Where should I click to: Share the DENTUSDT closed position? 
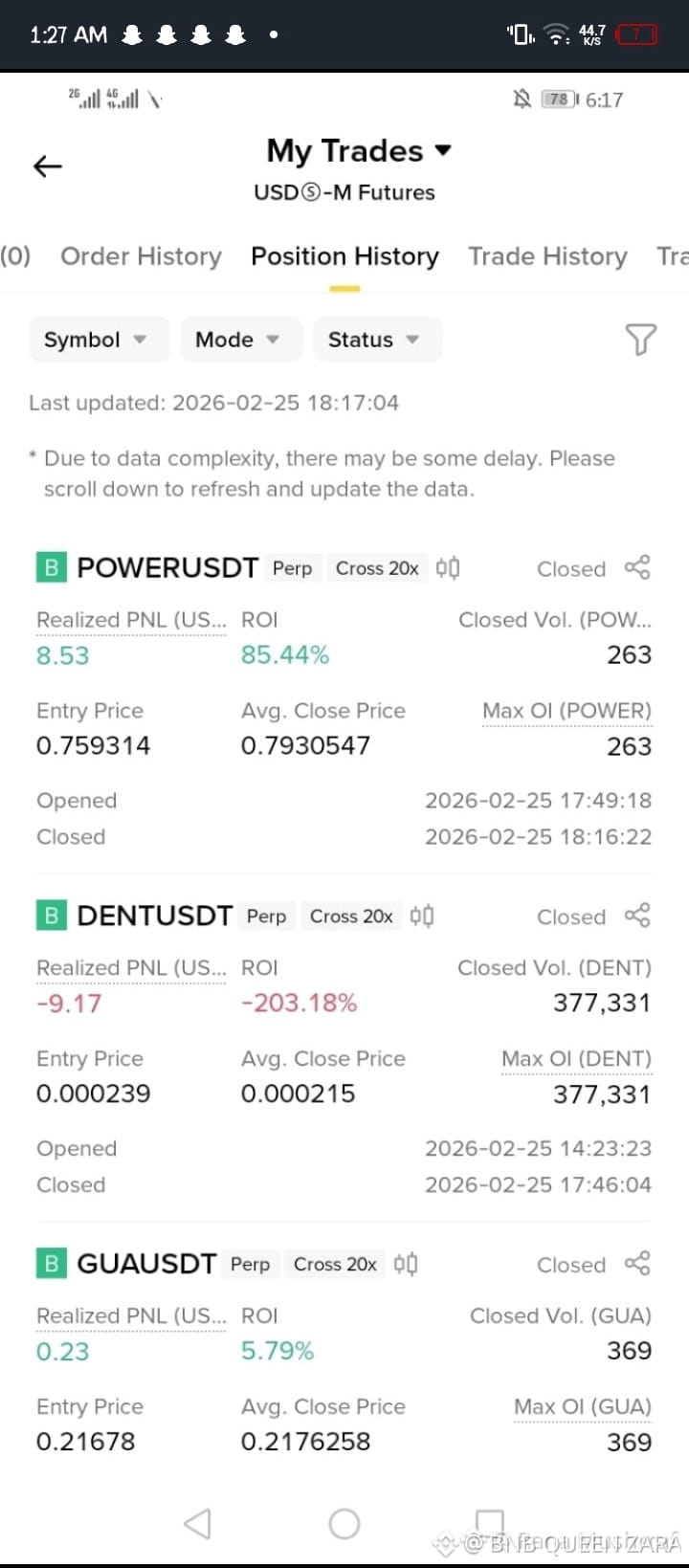tap(637, 916)
